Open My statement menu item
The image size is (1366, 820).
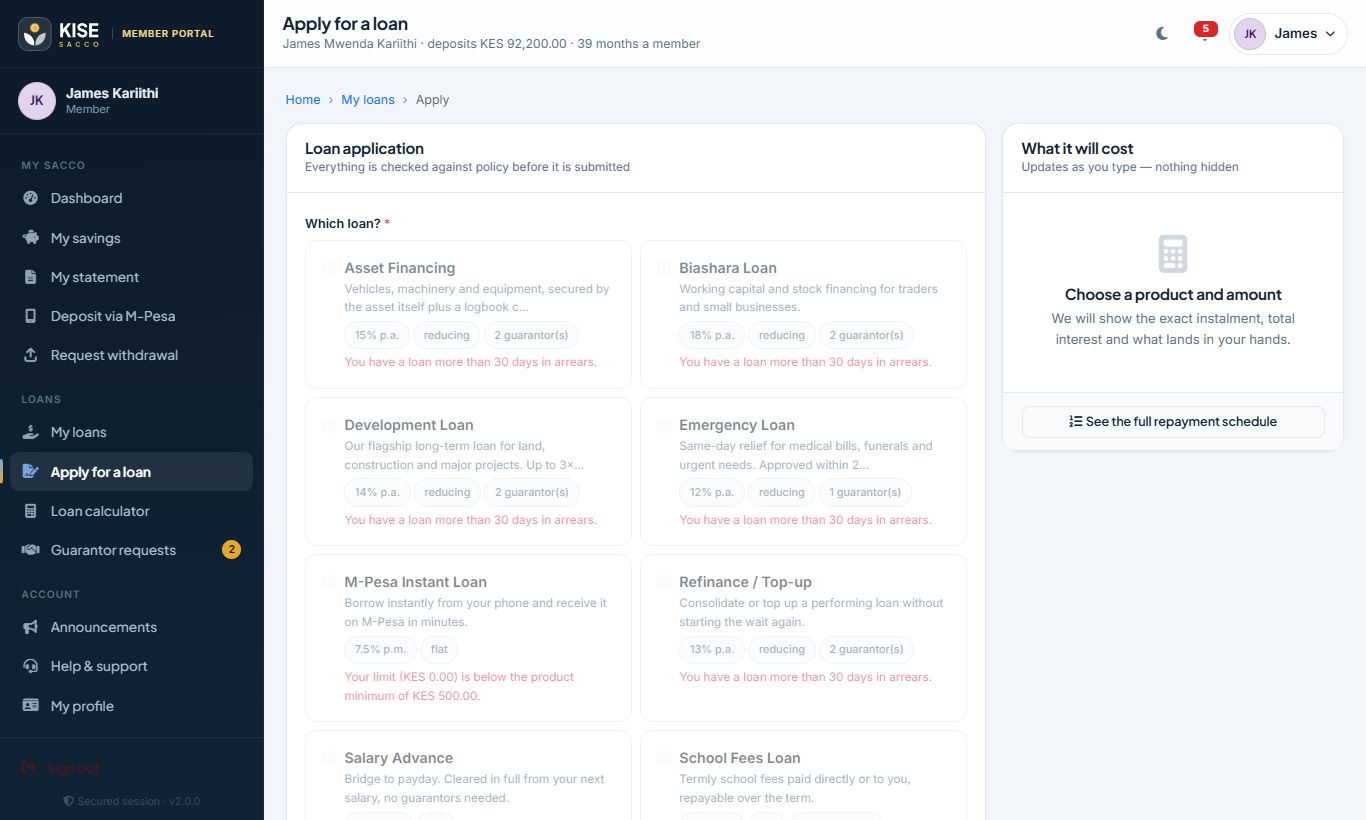[x=131, y=277]
